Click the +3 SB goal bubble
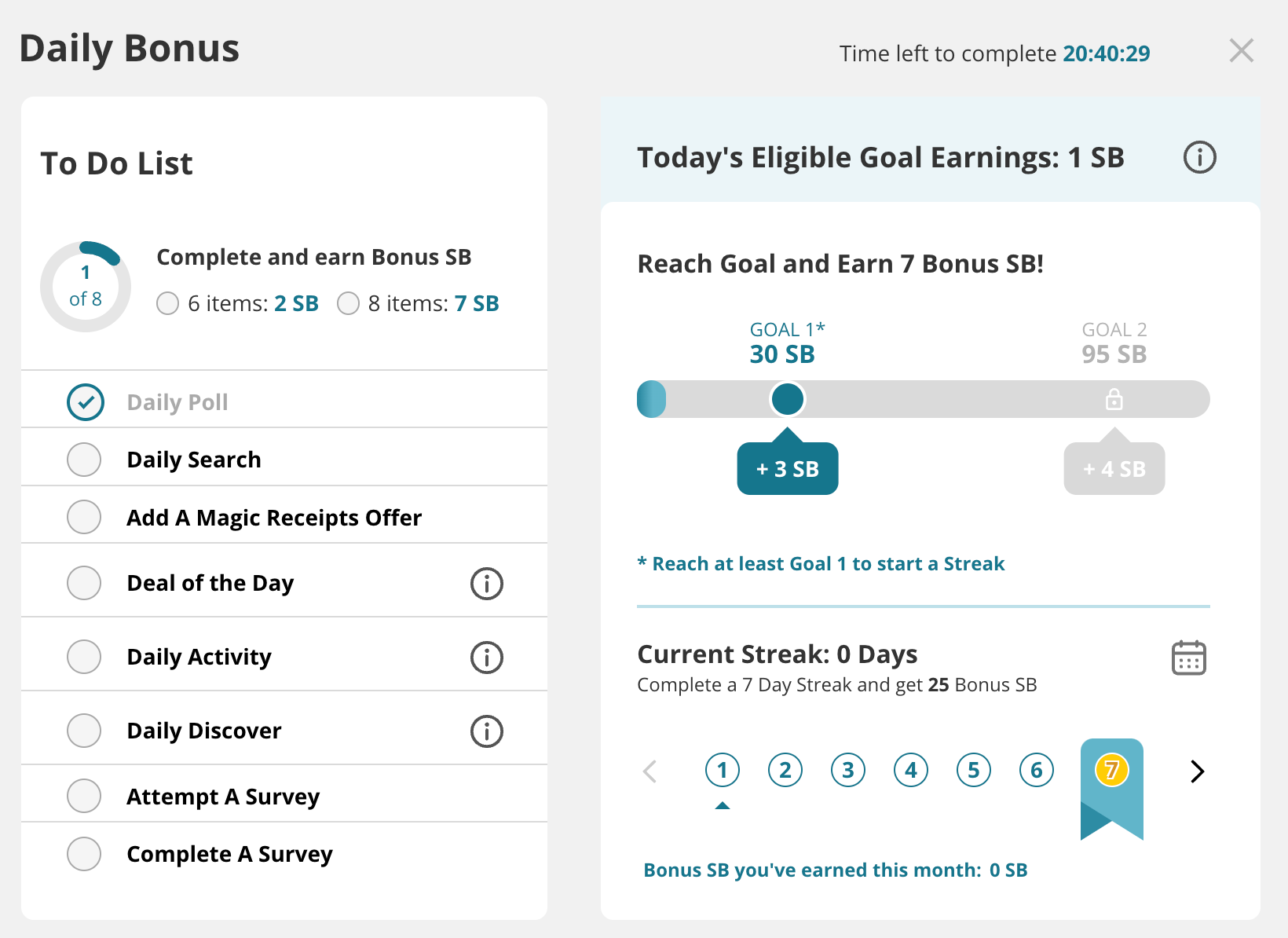The height and width of the screenshot is (938, 1288). [x=788, y=467]
